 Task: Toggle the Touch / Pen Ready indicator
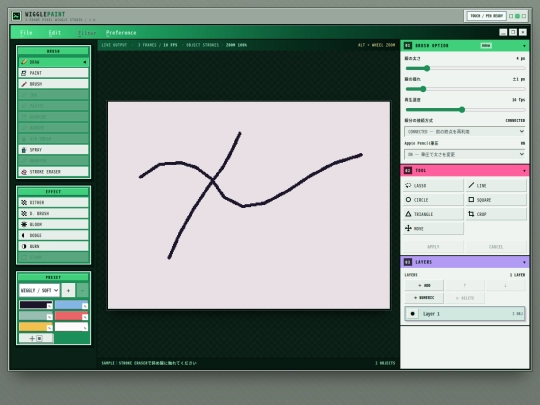pyautogui.click(x=486, y=16)
